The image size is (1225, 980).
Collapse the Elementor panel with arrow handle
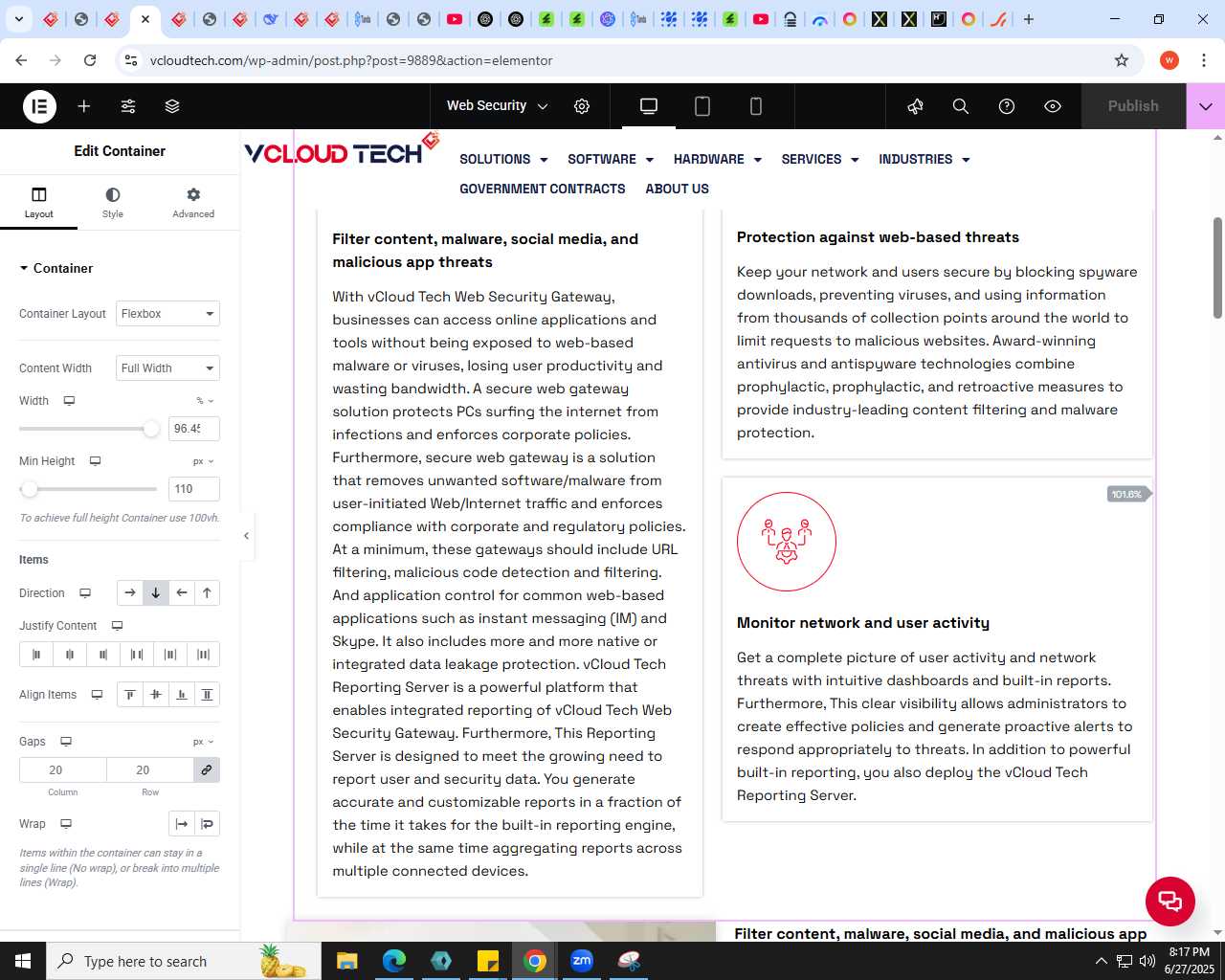pos(246,536)
